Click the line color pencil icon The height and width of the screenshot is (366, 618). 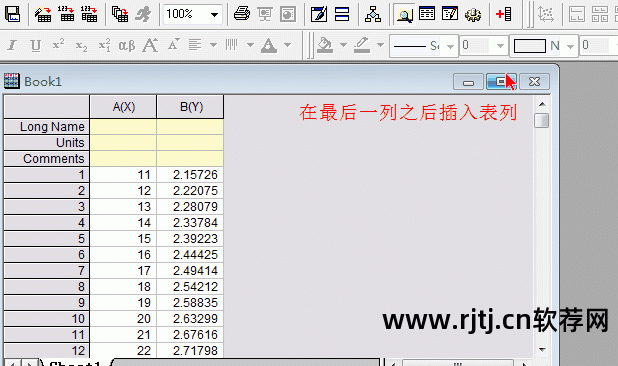pyautogui.click(x=362, y=45)
